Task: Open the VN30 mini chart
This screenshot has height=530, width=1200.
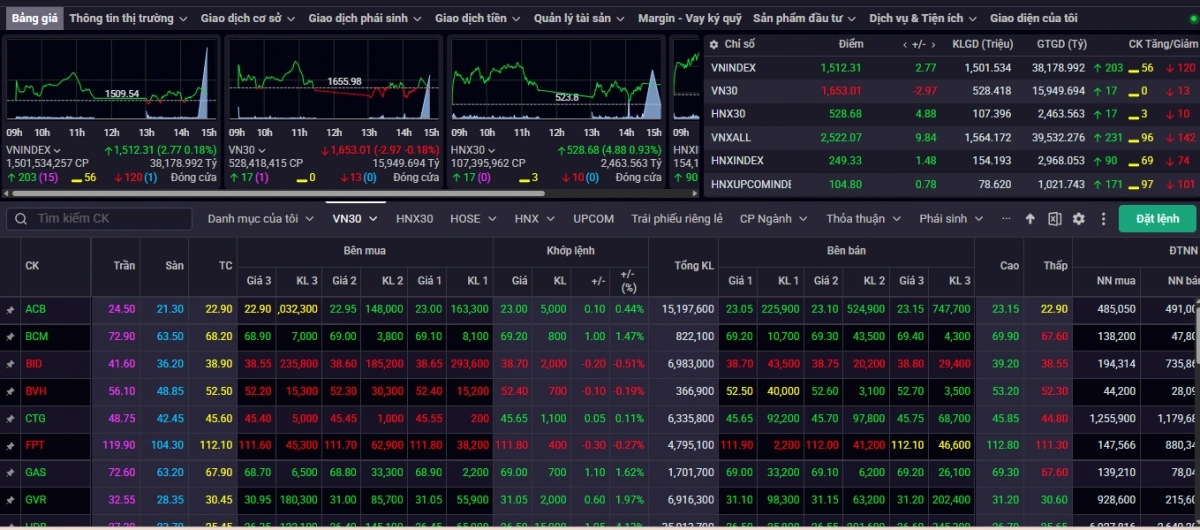Action: pyautogui.click(x=334, y=82)
